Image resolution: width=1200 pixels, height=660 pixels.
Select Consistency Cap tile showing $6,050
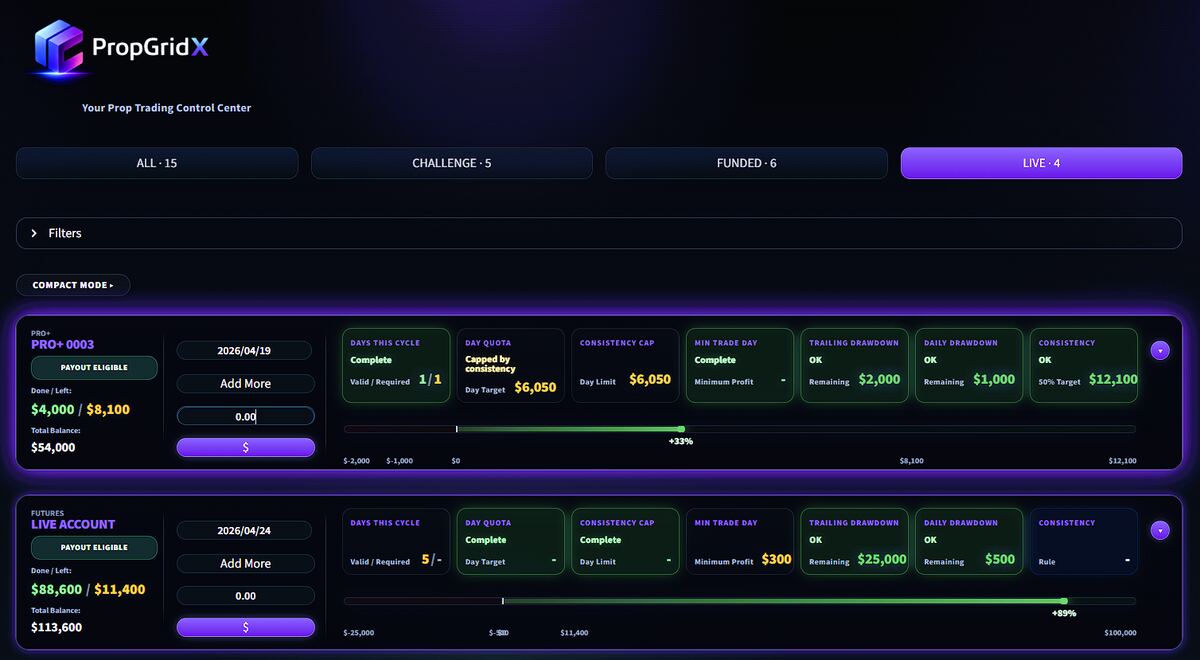pos(625,366)
